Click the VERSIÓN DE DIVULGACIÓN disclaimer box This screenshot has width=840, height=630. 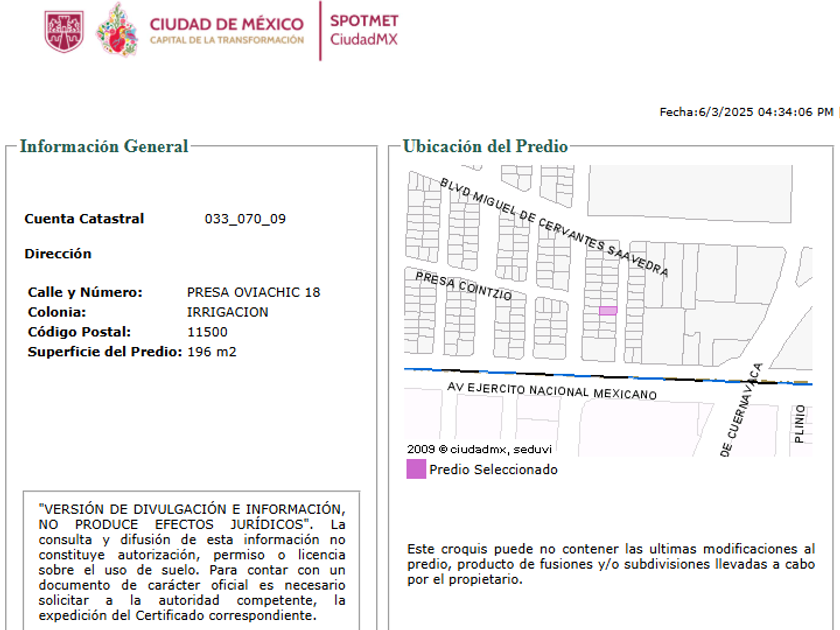192,561
